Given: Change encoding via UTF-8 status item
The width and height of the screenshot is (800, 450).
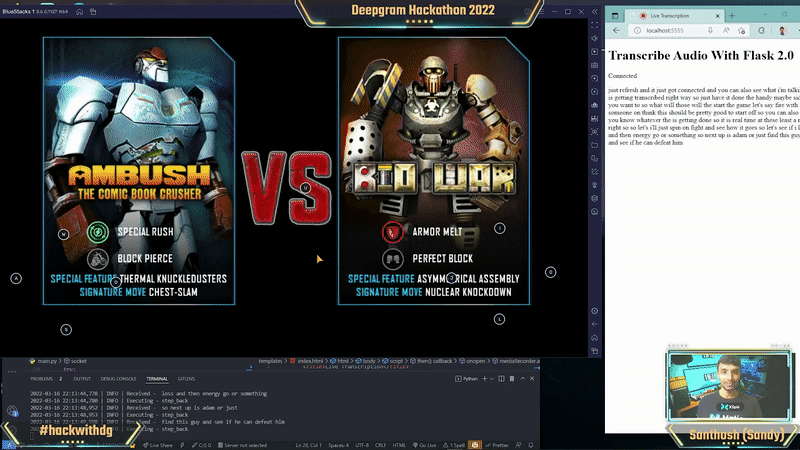Looking at the screenshot, I should [362, 445].
